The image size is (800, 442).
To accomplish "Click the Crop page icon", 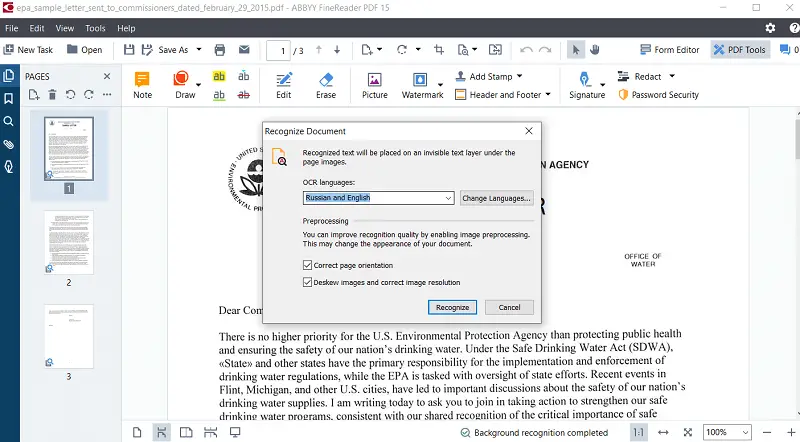I will (439, 50).
